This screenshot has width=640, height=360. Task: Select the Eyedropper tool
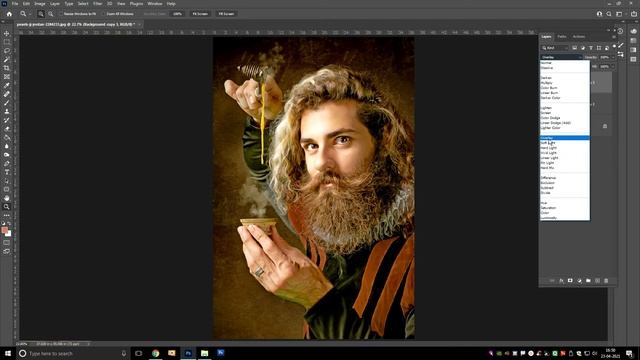pyautogui.click(x=7, y=85)
